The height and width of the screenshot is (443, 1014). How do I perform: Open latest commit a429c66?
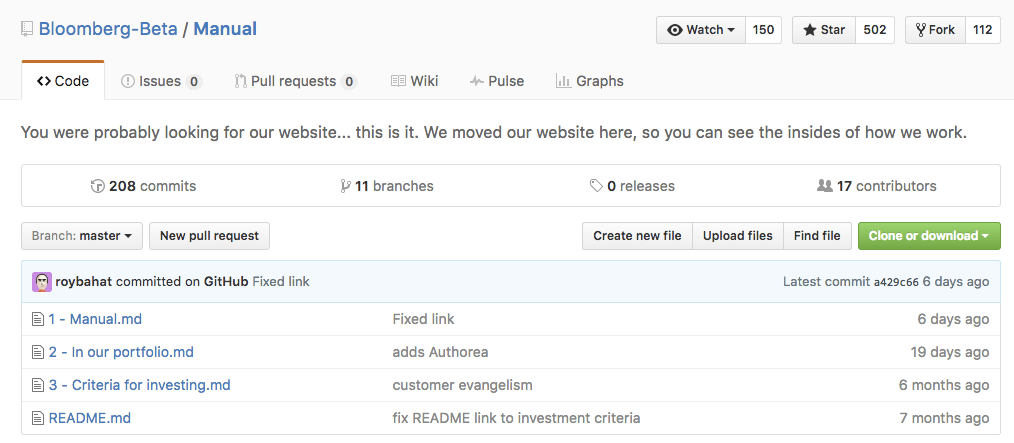point(896,282)
